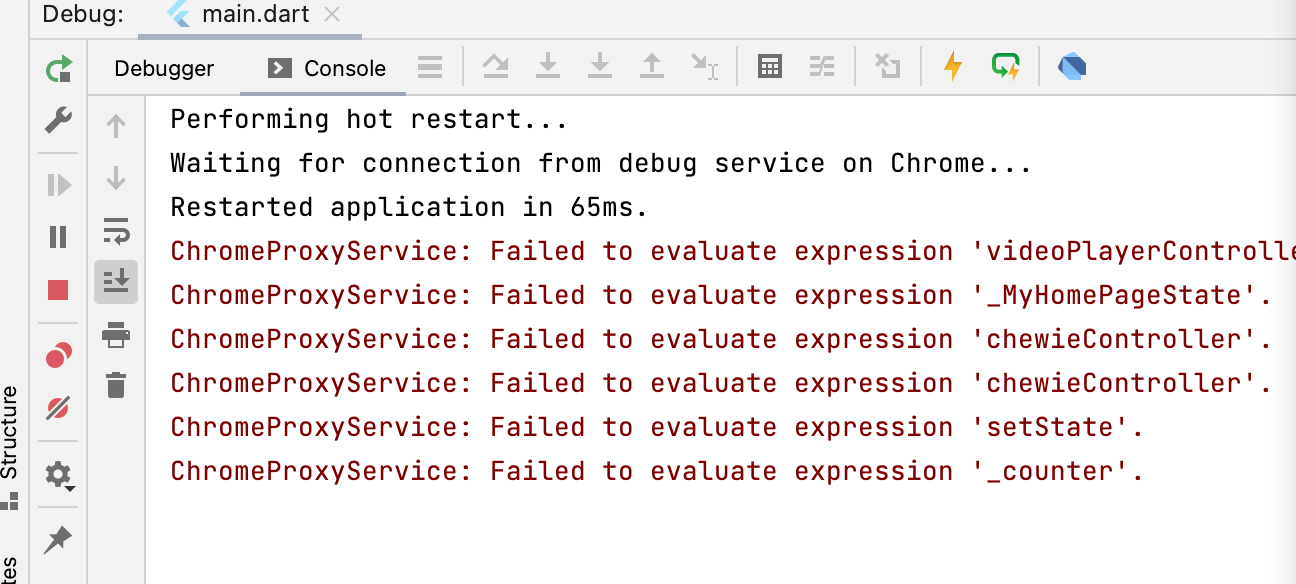Open Dart DevTools
1296x584 pixels.
[x=1072, y=66]
